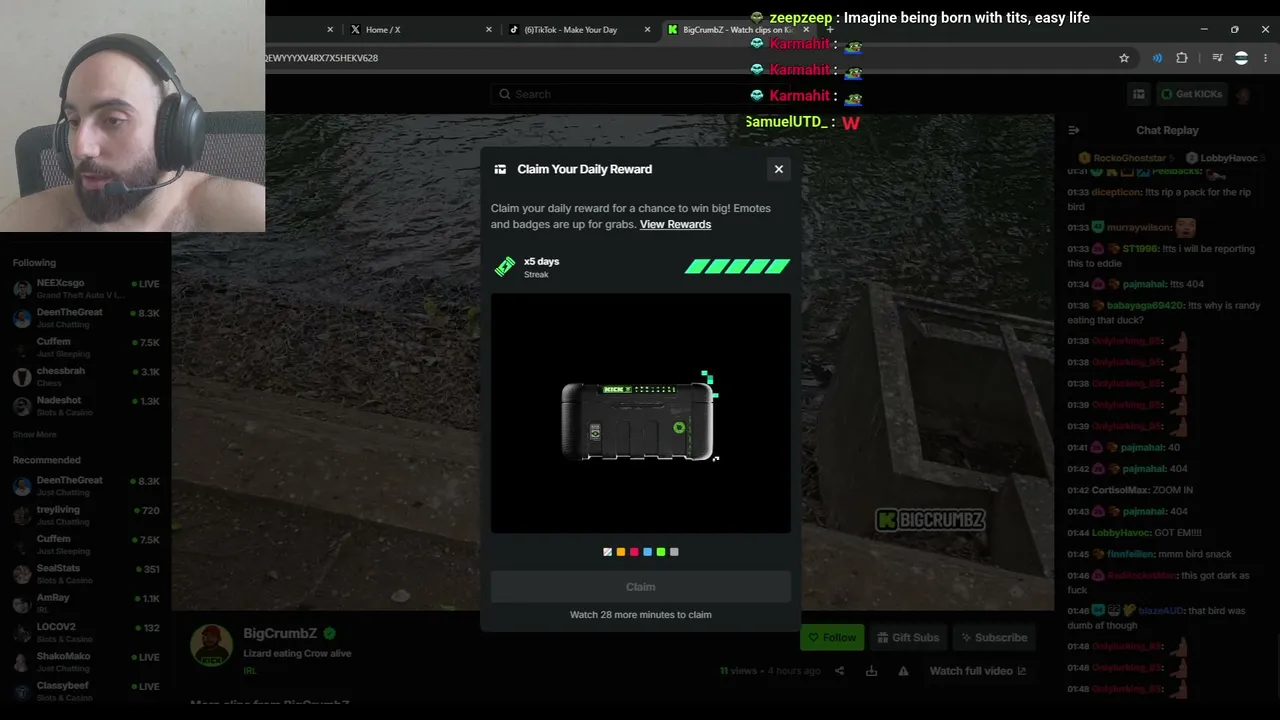Select the blue rarity swatch
1280x720 pixels.
(x=647, y=552)
